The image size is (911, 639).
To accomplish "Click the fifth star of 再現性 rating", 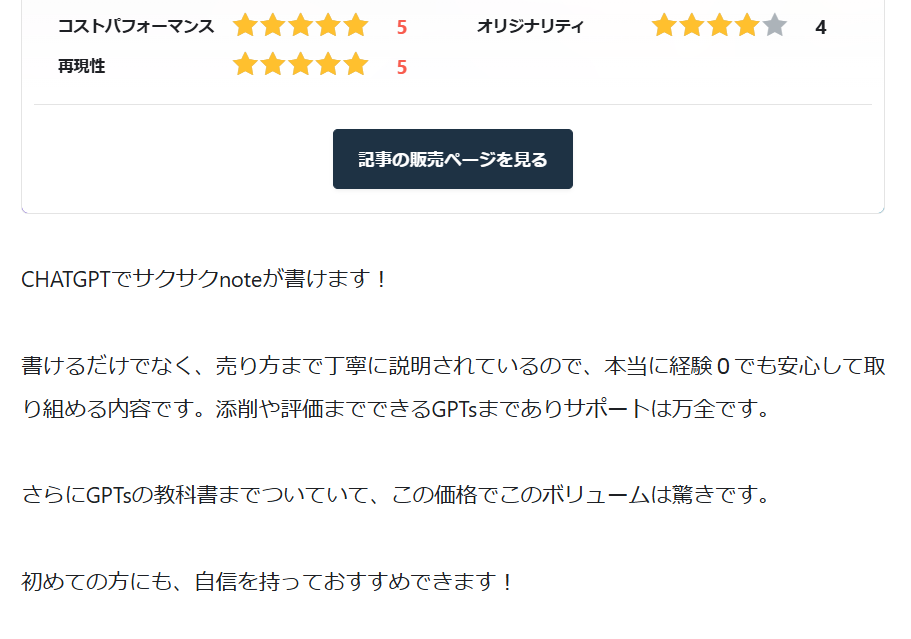I will pos(356,64).
